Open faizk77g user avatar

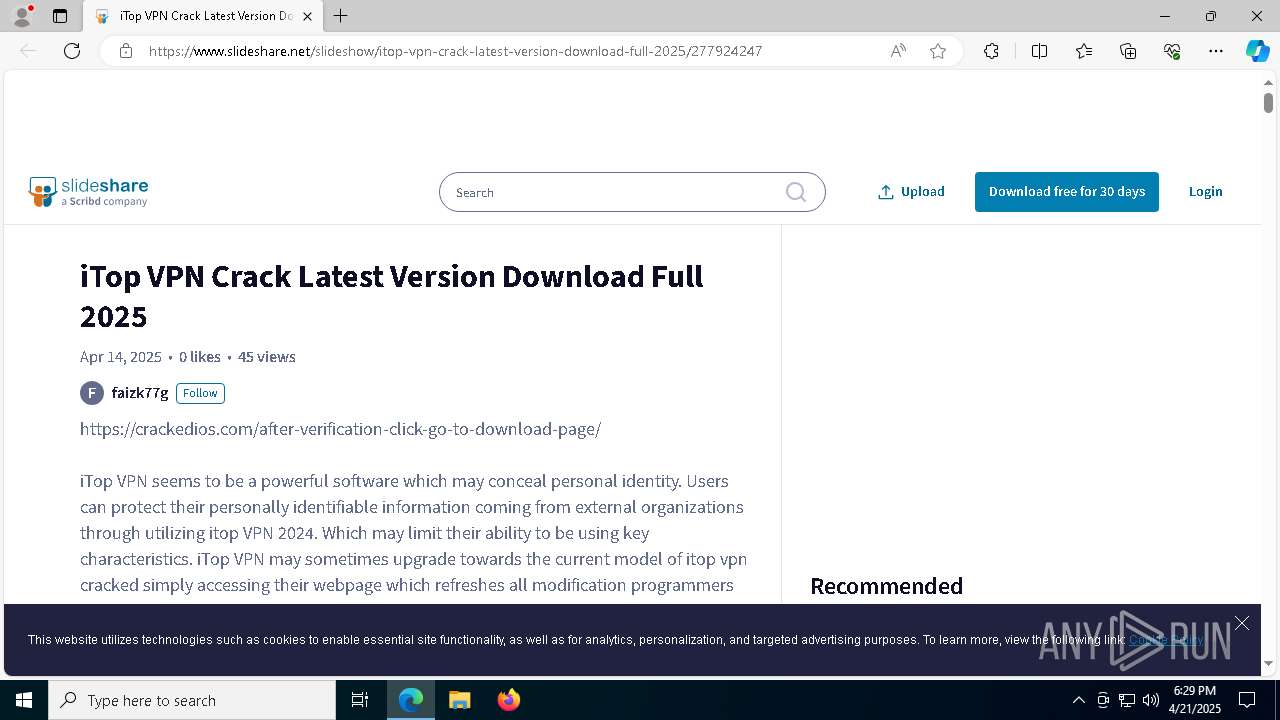click(92, 393)
